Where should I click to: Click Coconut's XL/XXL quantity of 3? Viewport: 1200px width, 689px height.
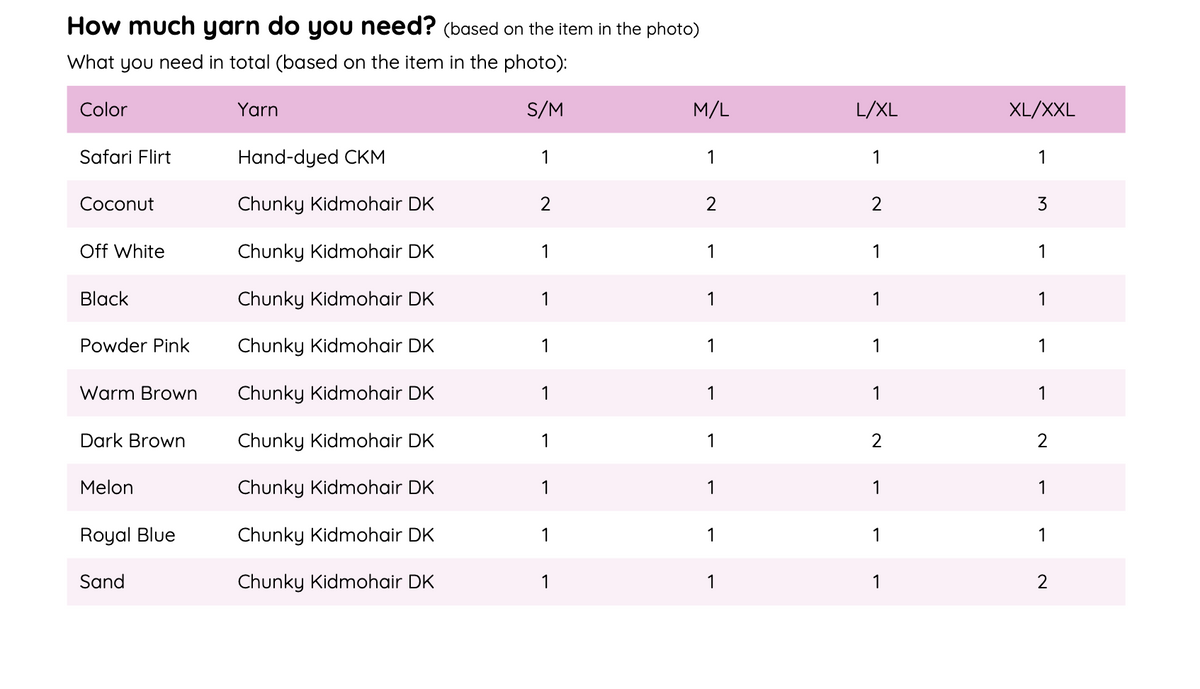pos(1042,204)
